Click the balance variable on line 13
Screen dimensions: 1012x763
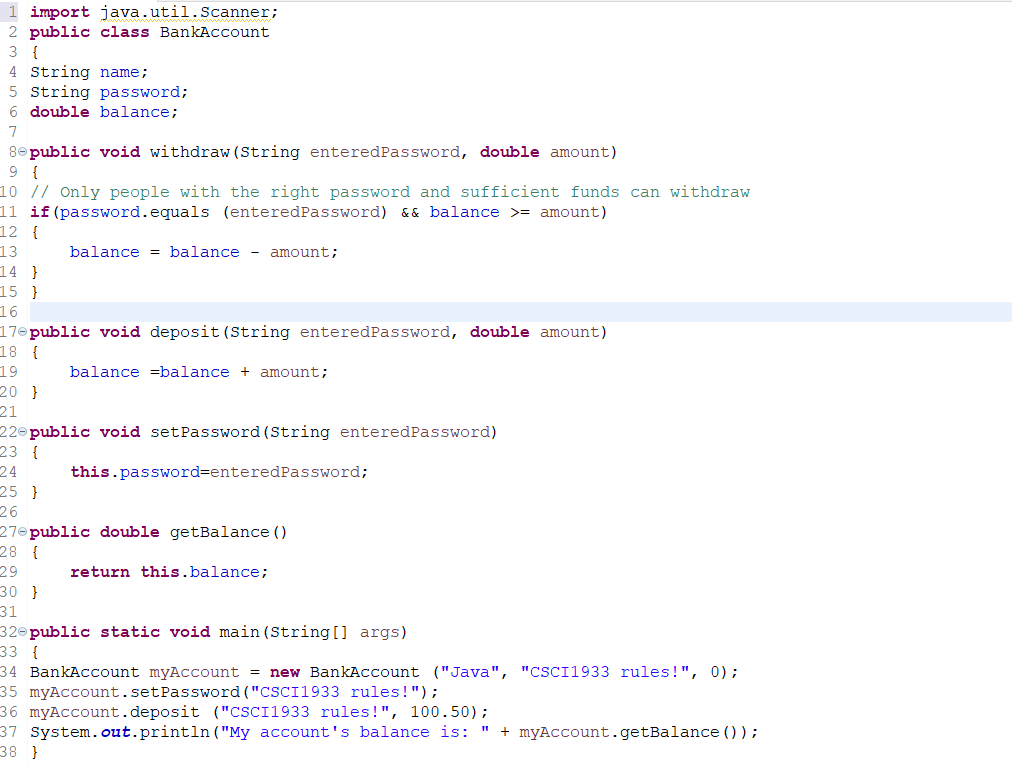[x=104, y=251]
